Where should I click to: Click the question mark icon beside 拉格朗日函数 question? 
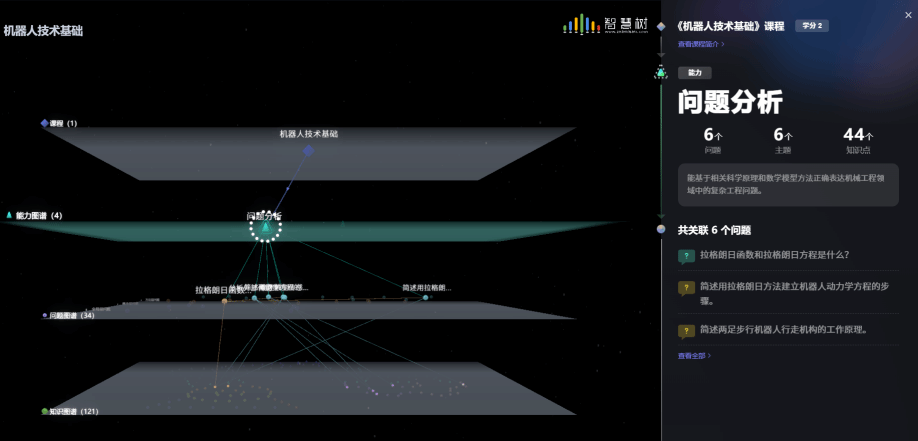686,255
